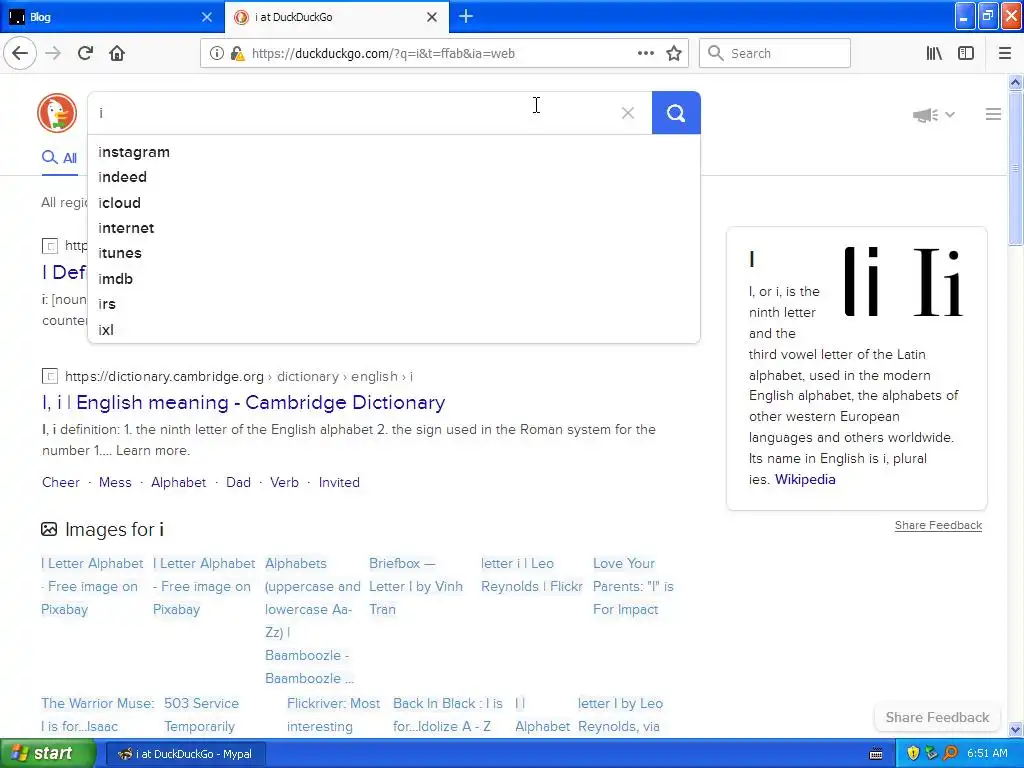Select the All results tab
Screen dimensions: 1024x768
point(59,158)
